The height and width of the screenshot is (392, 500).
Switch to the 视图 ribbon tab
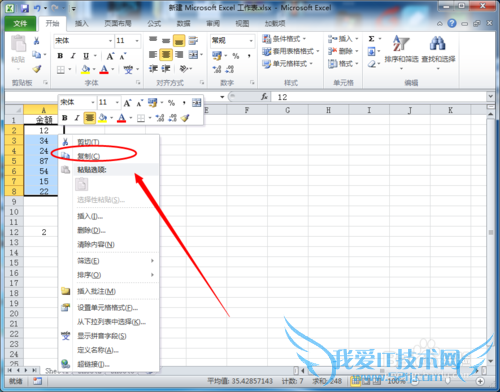(242, 23)
